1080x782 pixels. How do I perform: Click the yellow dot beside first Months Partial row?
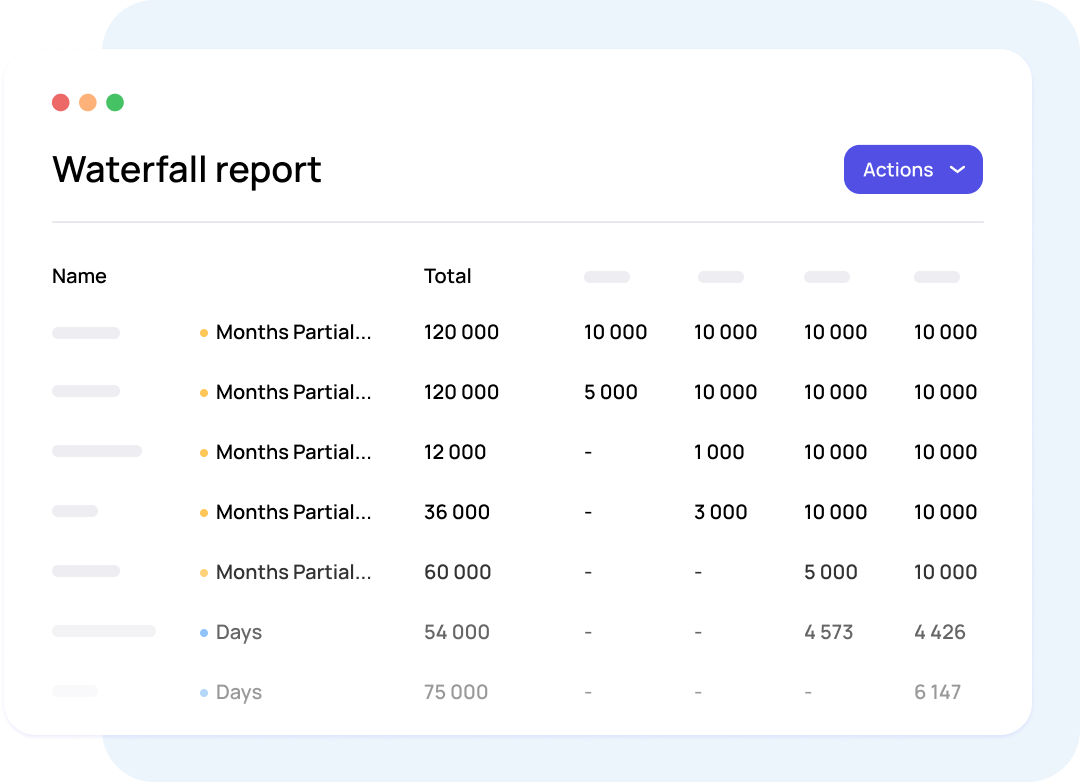point(205,332)
